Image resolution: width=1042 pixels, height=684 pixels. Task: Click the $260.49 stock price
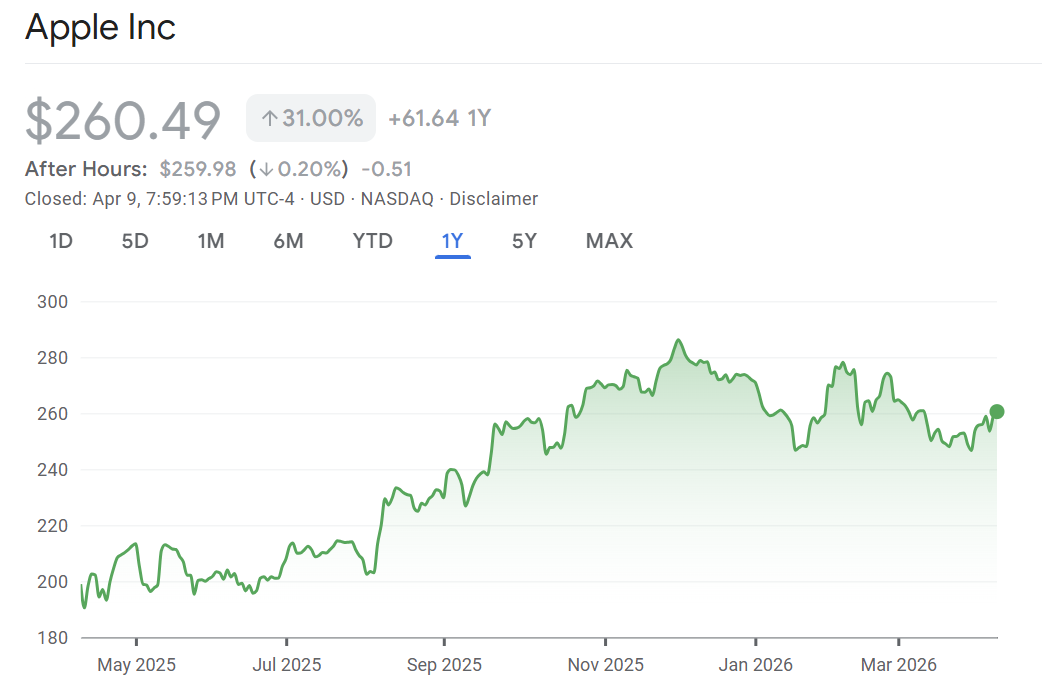click(x=122, y=120)
